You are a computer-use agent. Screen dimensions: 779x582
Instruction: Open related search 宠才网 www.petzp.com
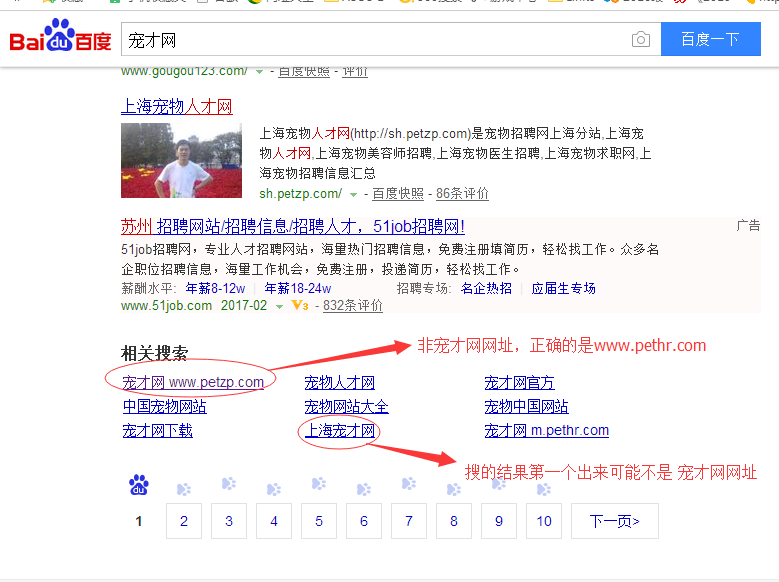193,382
